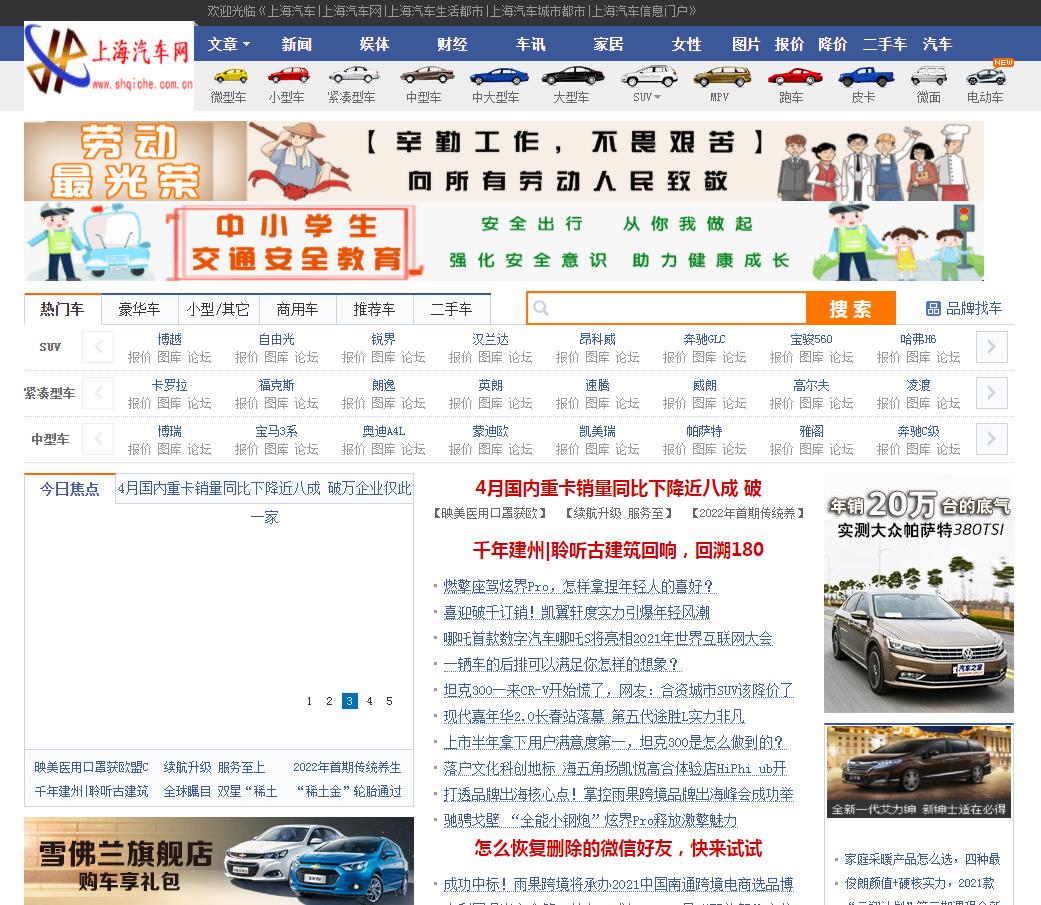
Task: Go back in 中型车 row with left arrow
Action: point(98,439)
